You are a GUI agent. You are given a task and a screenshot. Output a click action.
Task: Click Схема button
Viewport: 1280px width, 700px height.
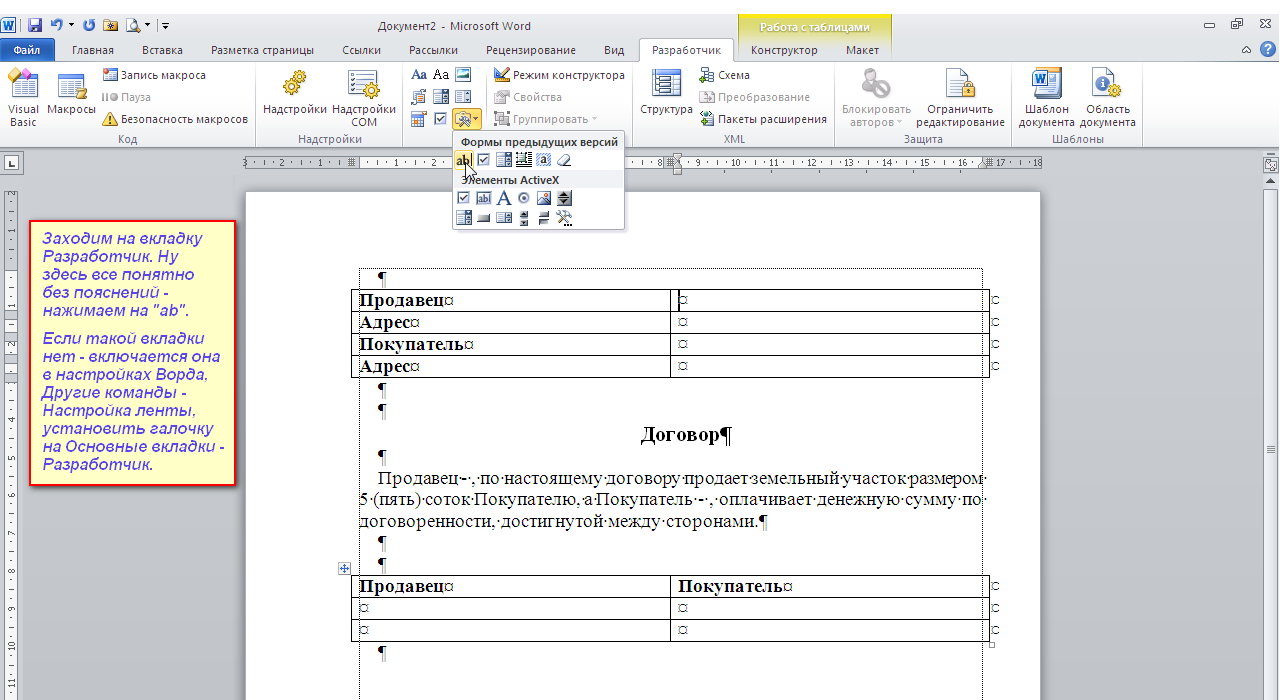(724, 75)
